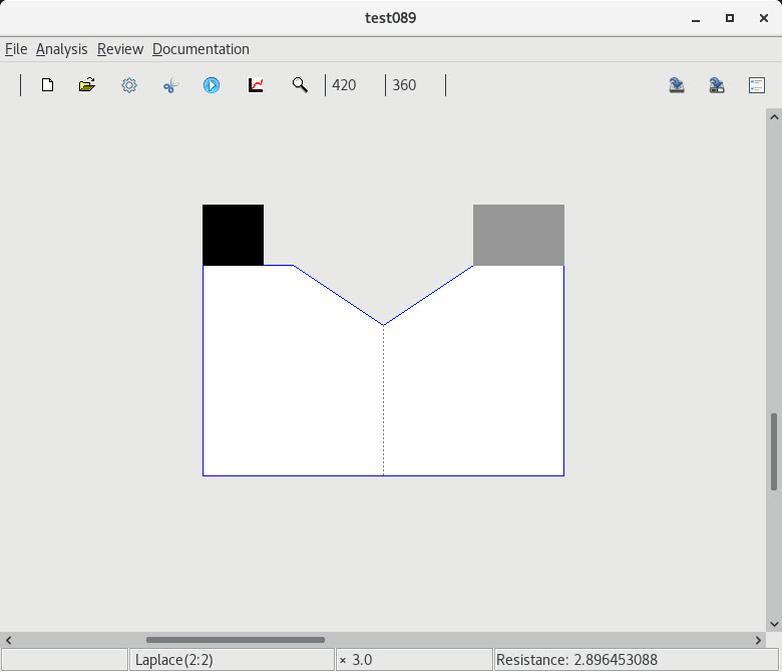Open a file with the folder icon
The width and height of the screenshot is (782, 672).
[87, 85]
